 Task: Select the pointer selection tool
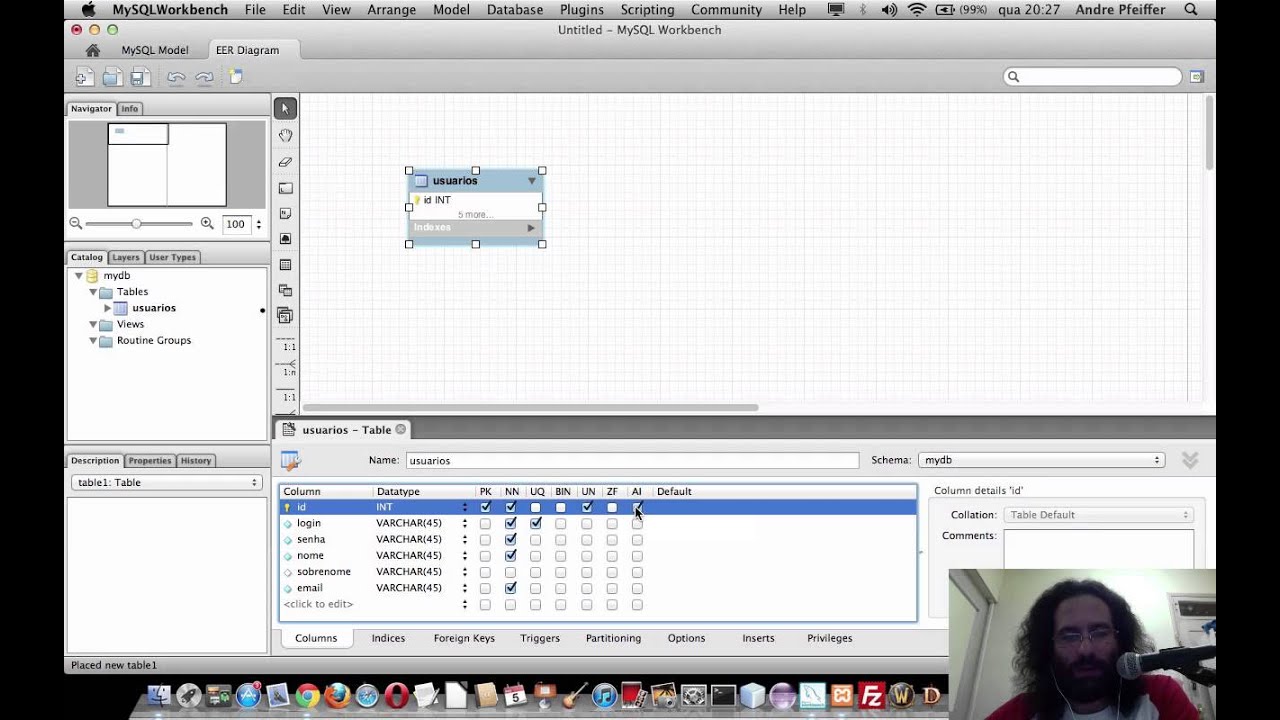point(285,108)
